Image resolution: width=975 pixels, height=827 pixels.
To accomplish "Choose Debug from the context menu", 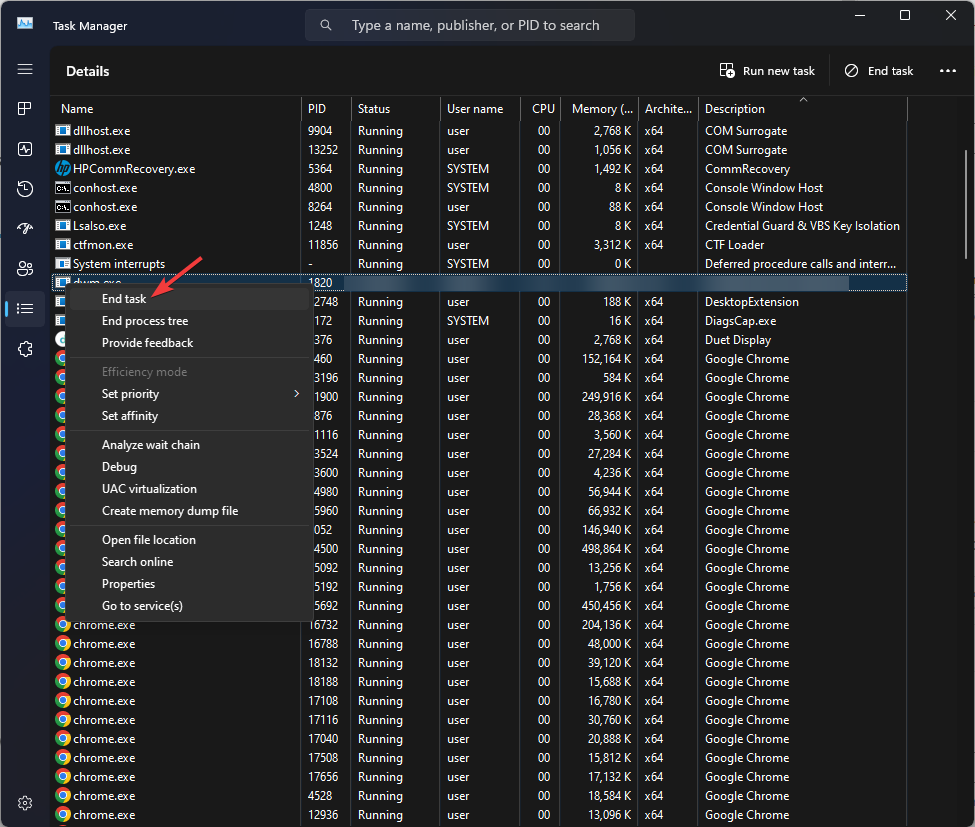I will 188,466.
